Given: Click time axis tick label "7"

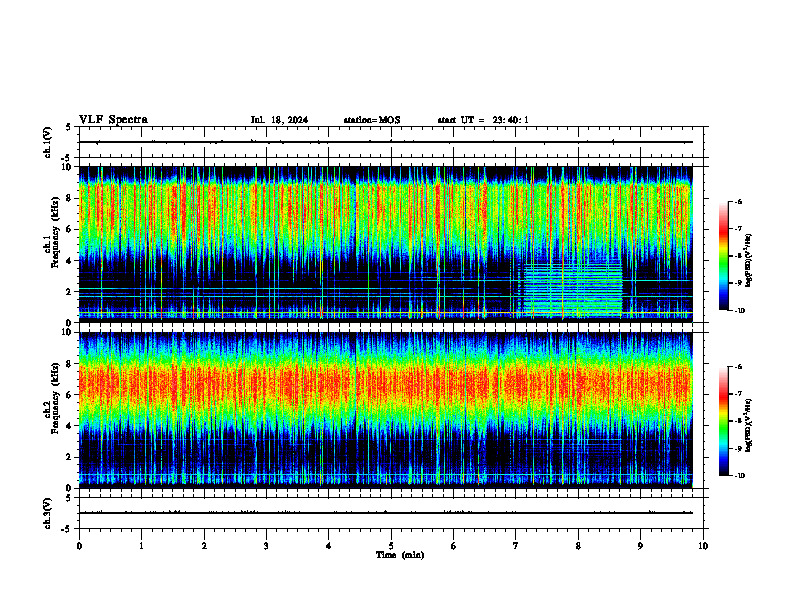Looking at the screenshot, I should 516,546.
